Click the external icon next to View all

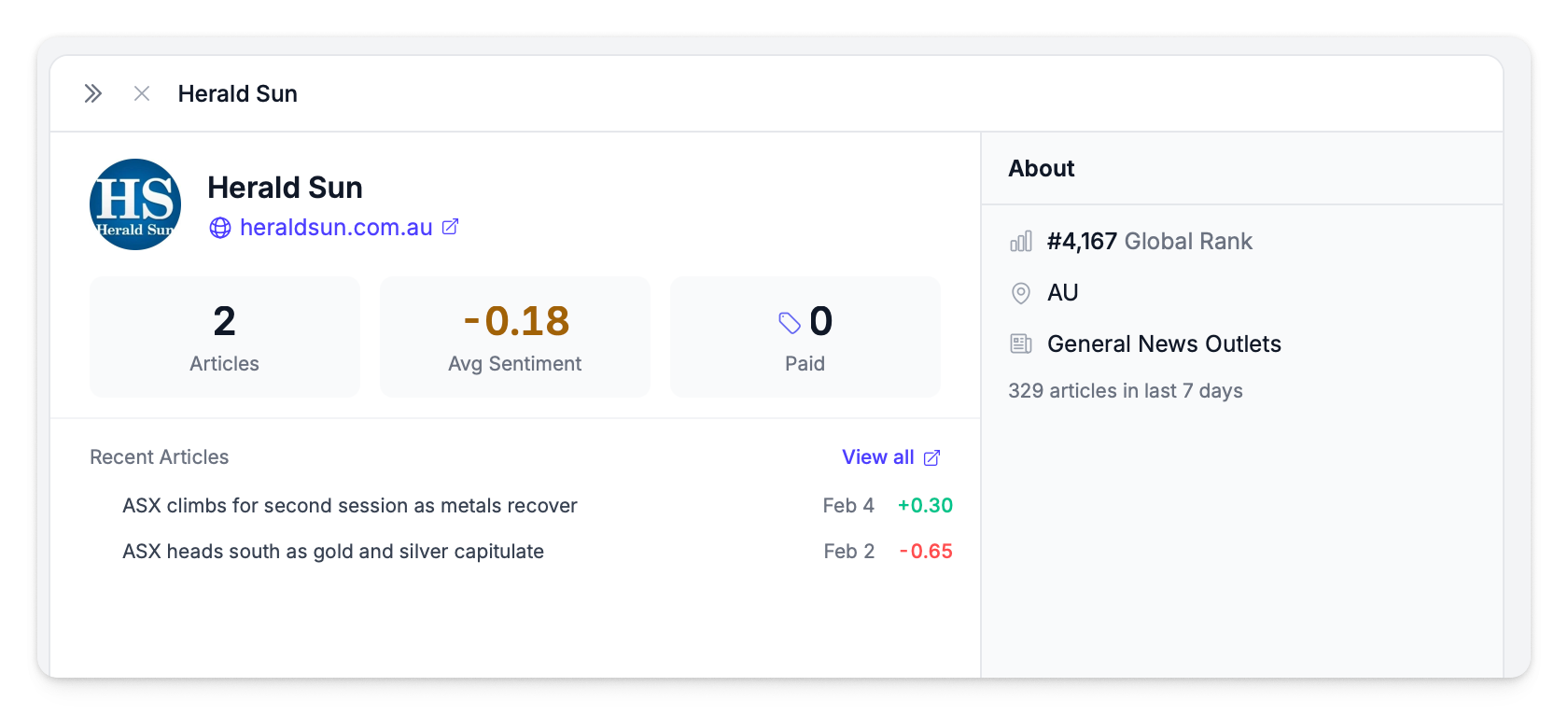931,457
